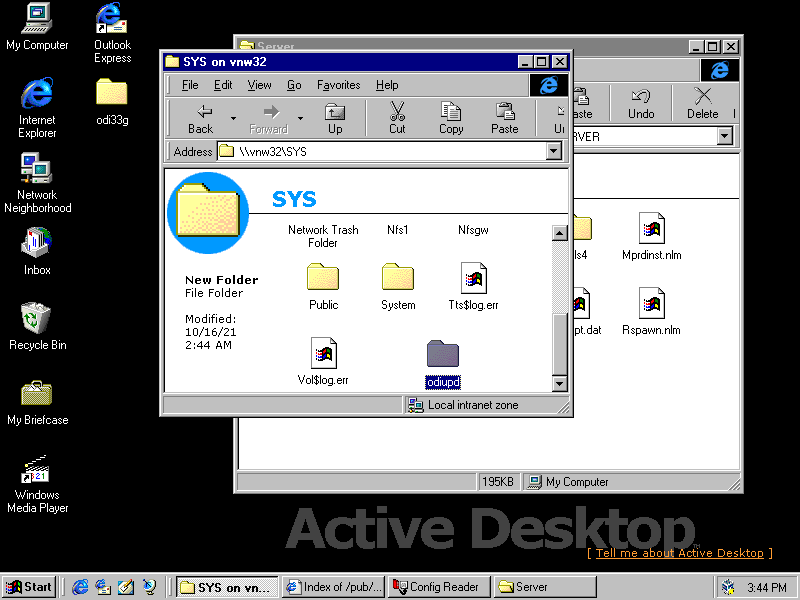Launch Internet Explorer from Quick Launch
The height and width of the screenshot is (600, 800).
(x=80, y=587)
